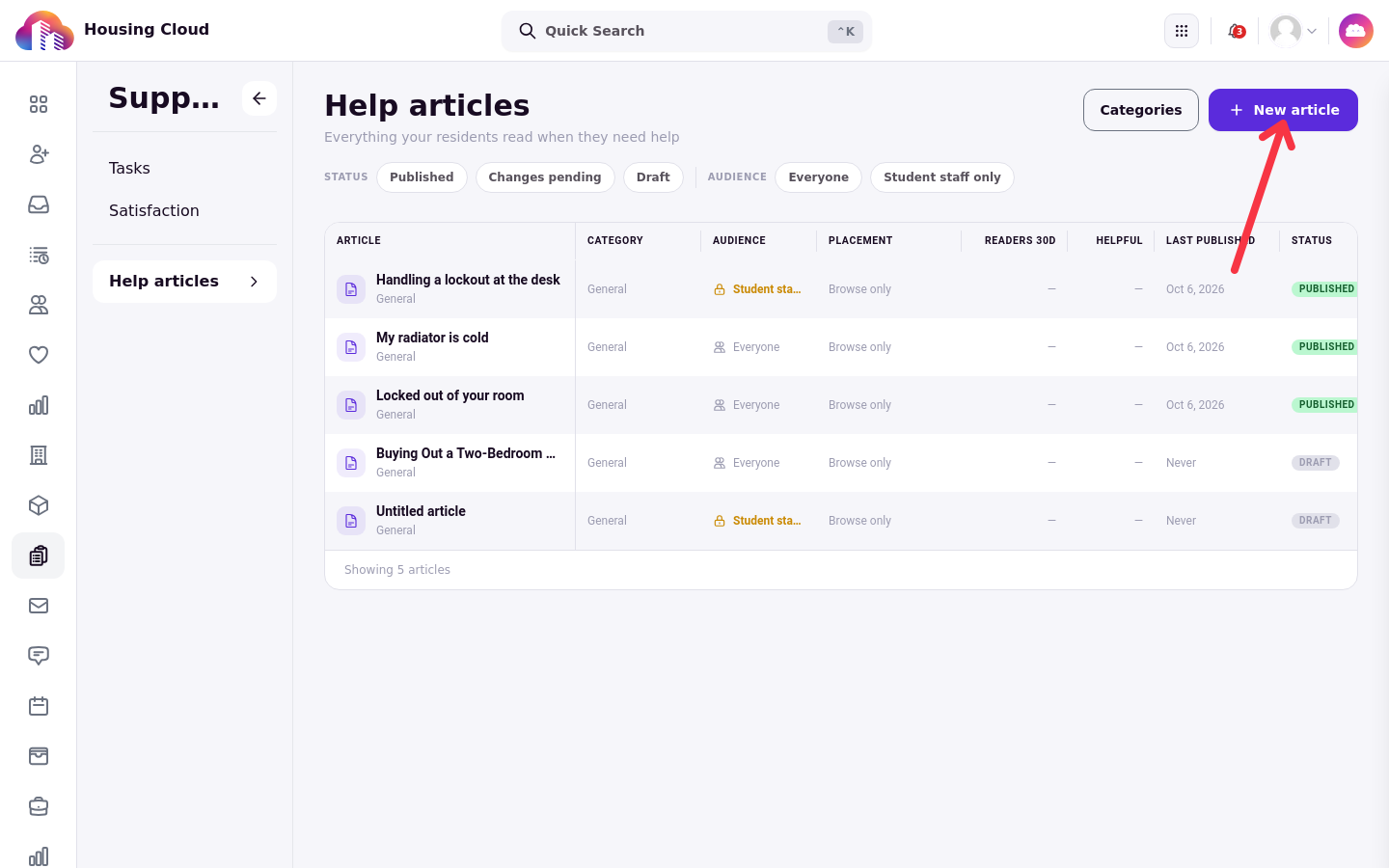This screenshot has height=868, width=1389.
Task: Click 'Showing 5 articles' footer text
Action: click(397, 570)
